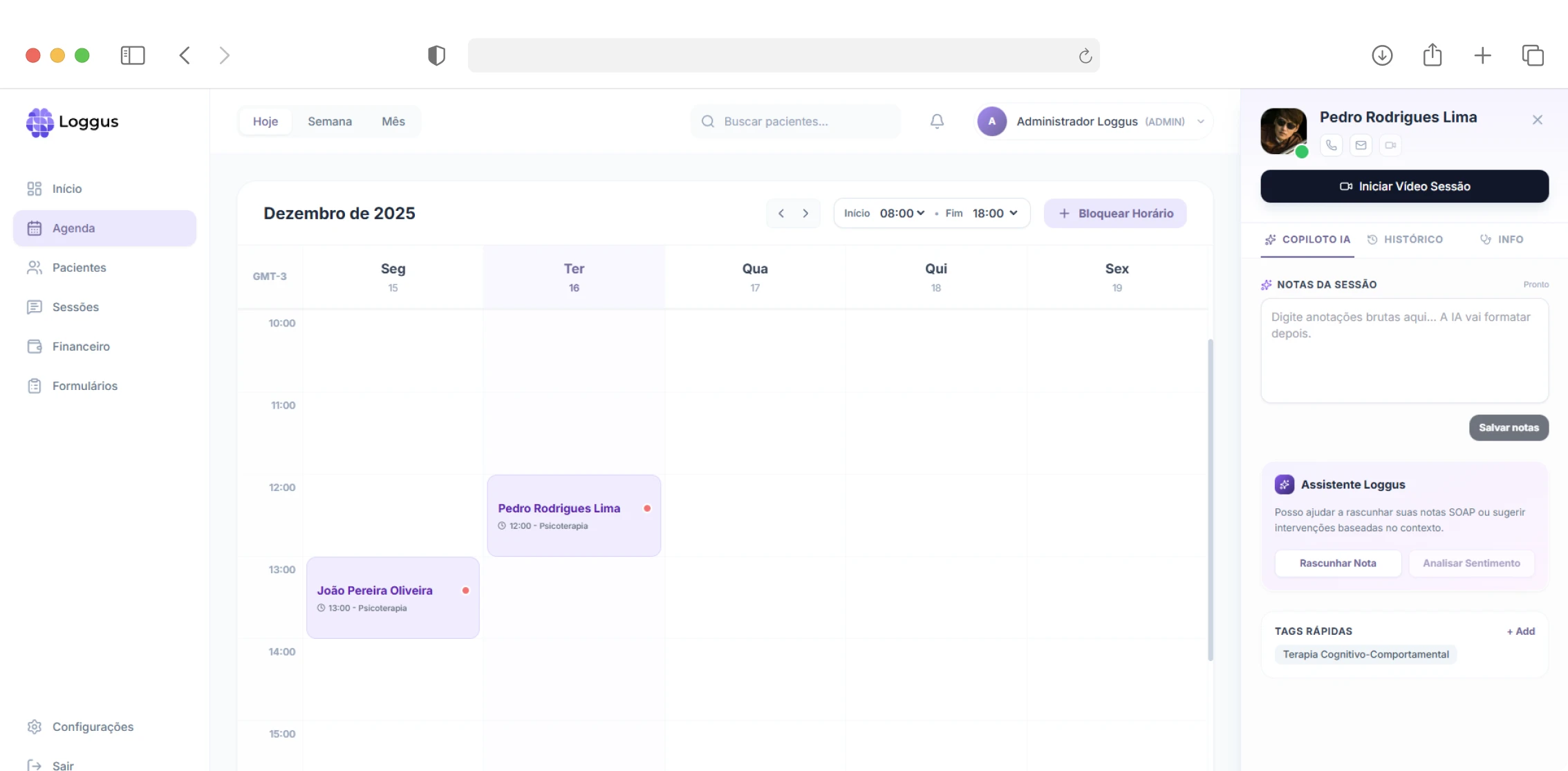Open Financeiro in sidebar
Screen dimensions: 1568x771
(x=81, y=346)
